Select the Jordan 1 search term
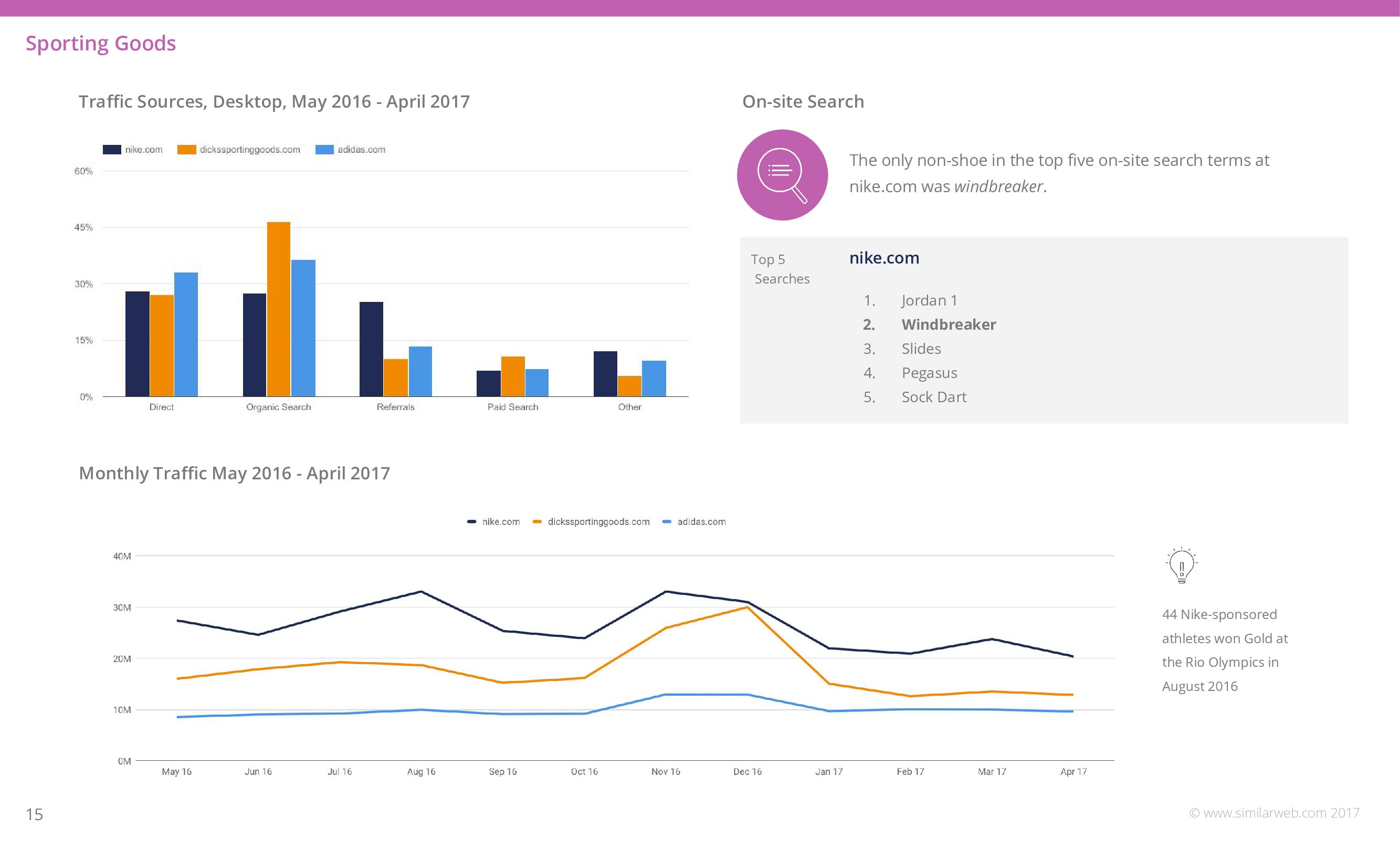The height and width of the screenshot is (849, 1400). pos(929,300)
